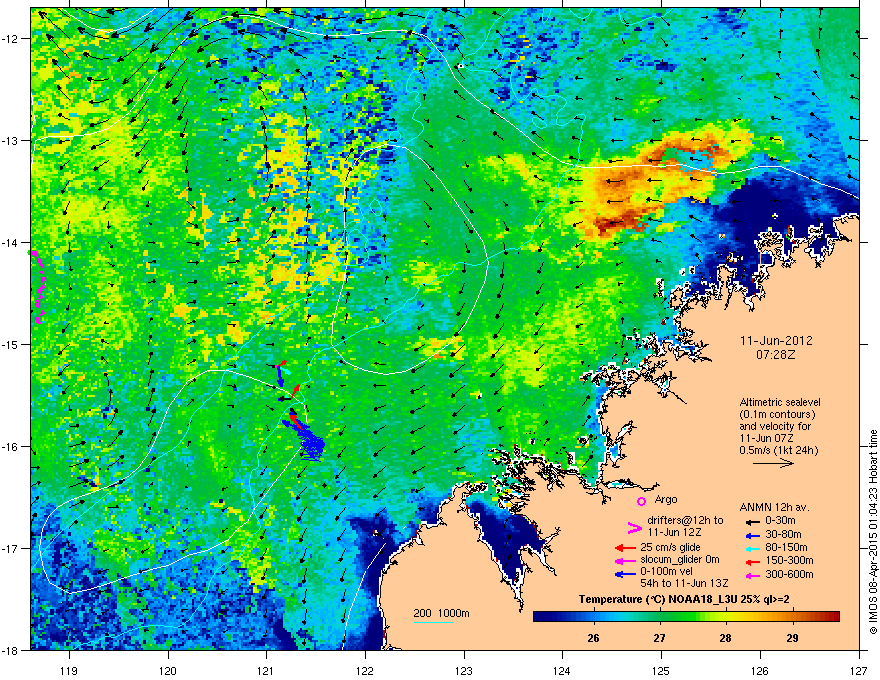
Task: Click the cyan isobath line under '200 1000m'
Action: (434, 622)
